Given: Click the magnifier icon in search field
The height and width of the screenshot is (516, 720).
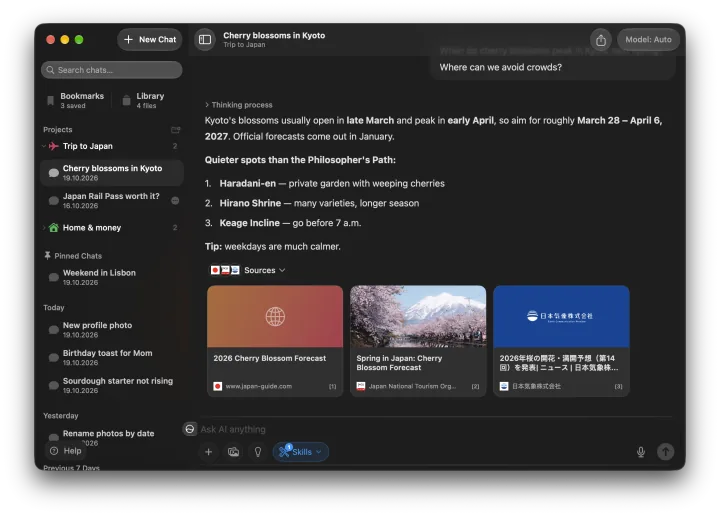Looking at the screenshot, I should (x=51, y=70).
